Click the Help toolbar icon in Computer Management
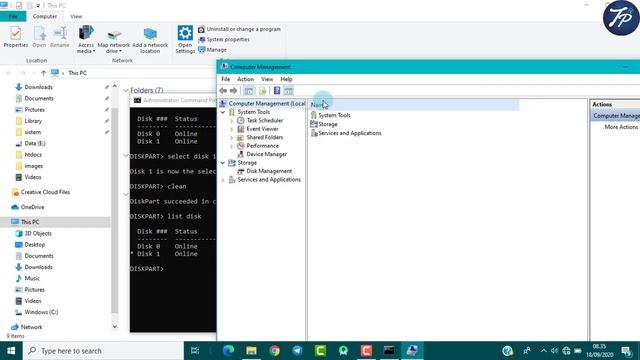The image size is (640, 360). 277,91
